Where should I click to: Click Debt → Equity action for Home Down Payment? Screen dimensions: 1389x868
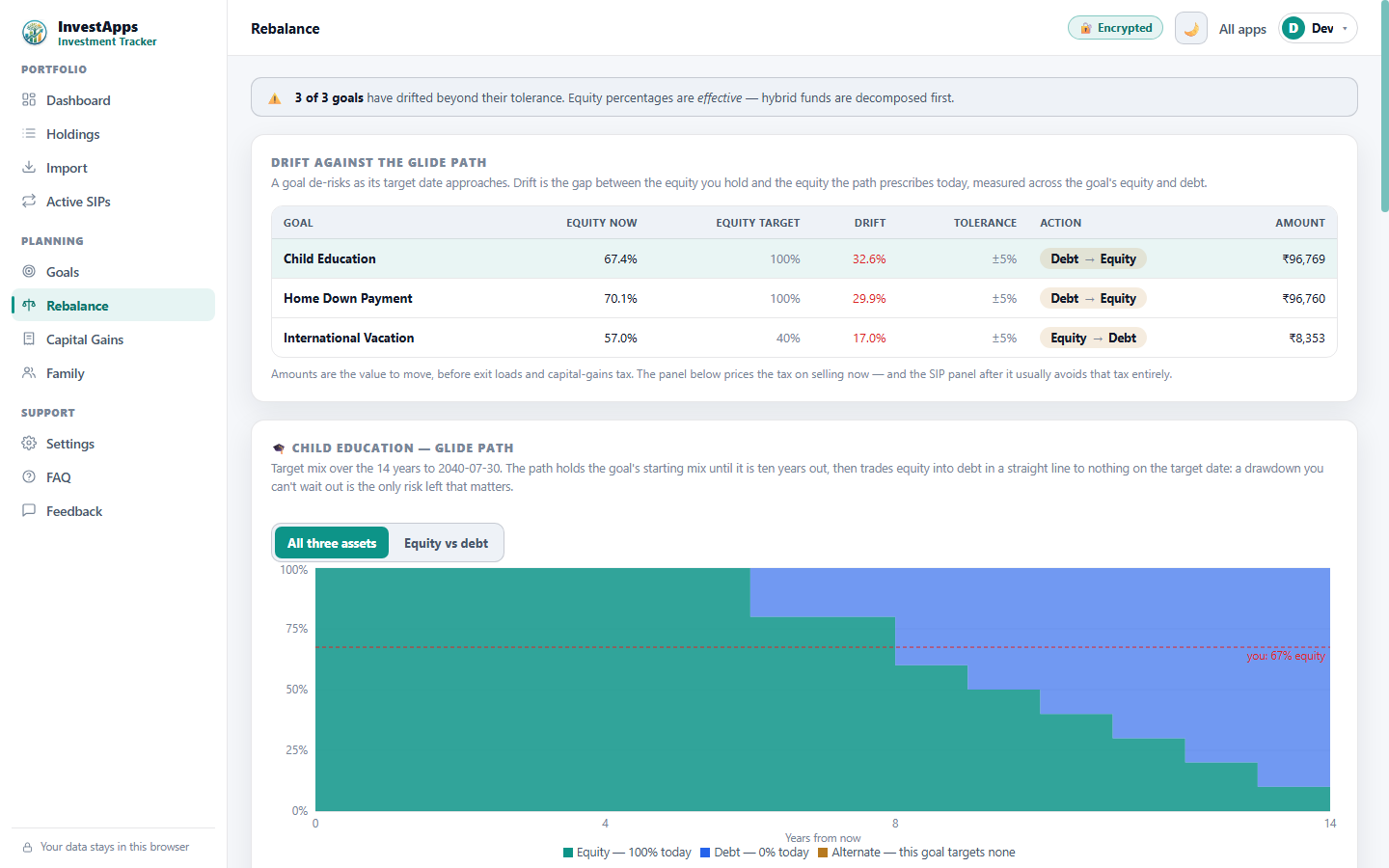1093,298
